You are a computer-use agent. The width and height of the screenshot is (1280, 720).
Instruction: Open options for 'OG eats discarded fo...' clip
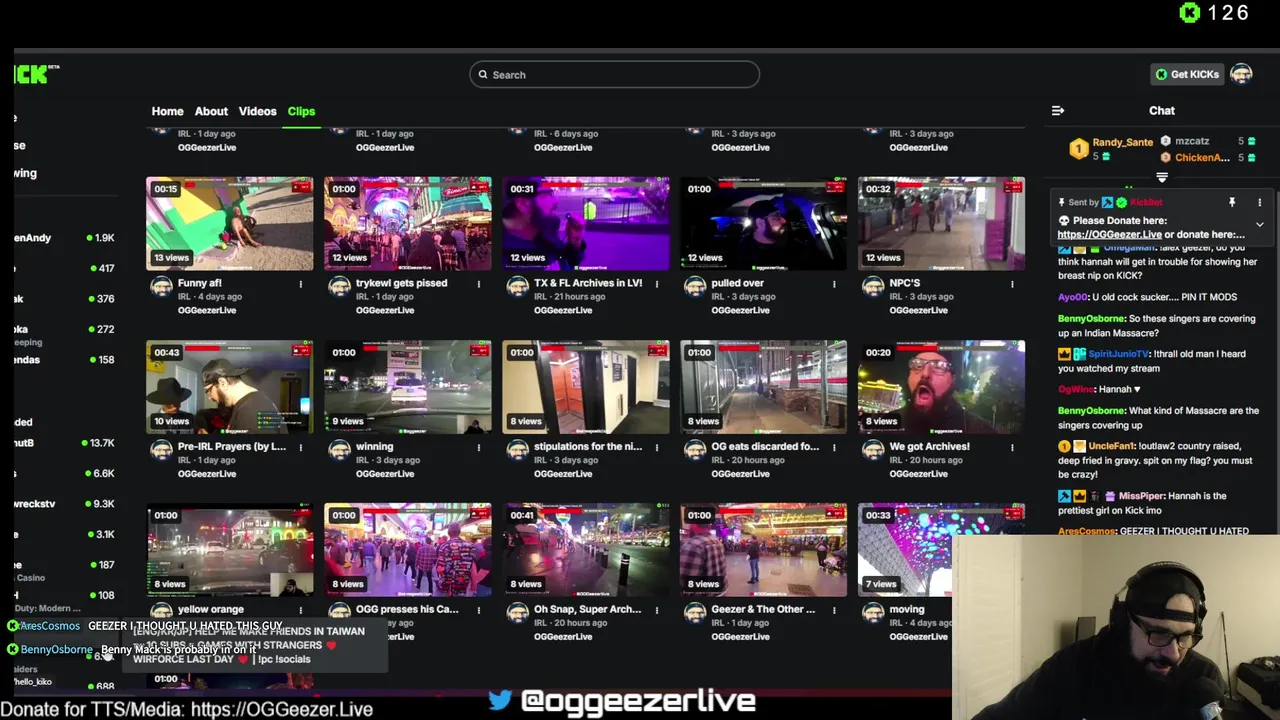click(x=834, y=447)
